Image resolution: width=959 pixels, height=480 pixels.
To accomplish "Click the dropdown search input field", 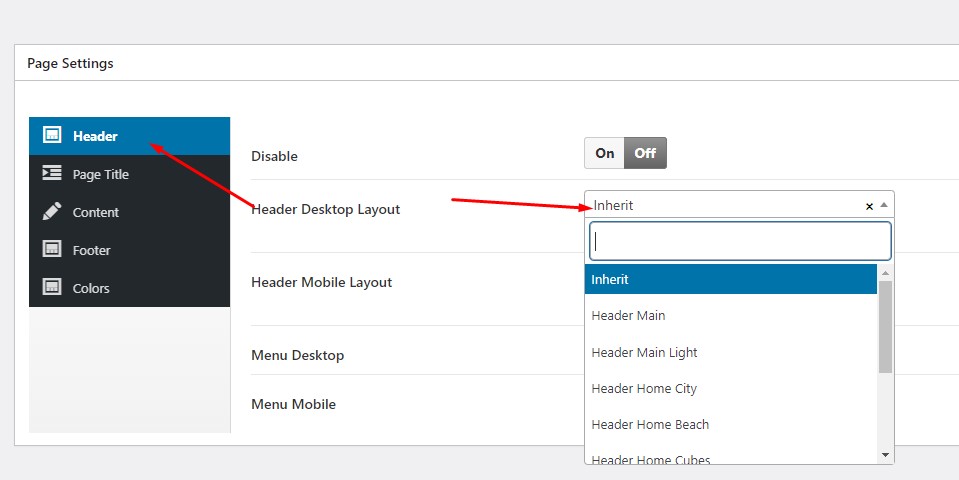I will (739, 241).
